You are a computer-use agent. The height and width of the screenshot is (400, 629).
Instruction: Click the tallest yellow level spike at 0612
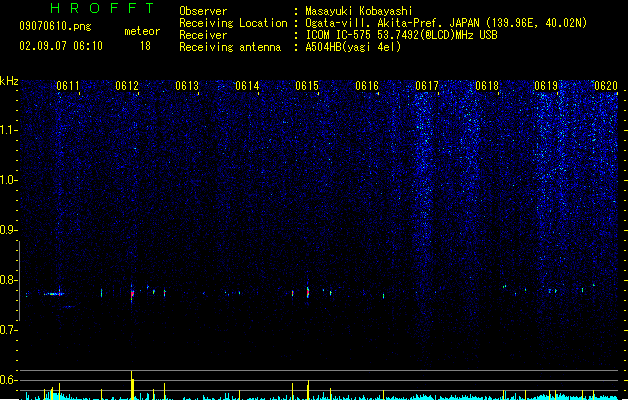pos(132,385)
